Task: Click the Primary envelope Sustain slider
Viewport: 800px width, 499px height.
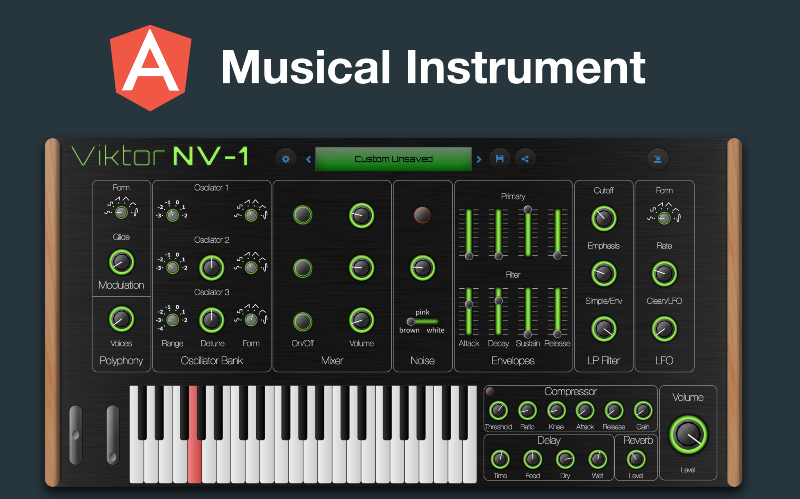Action: point(528,233)
